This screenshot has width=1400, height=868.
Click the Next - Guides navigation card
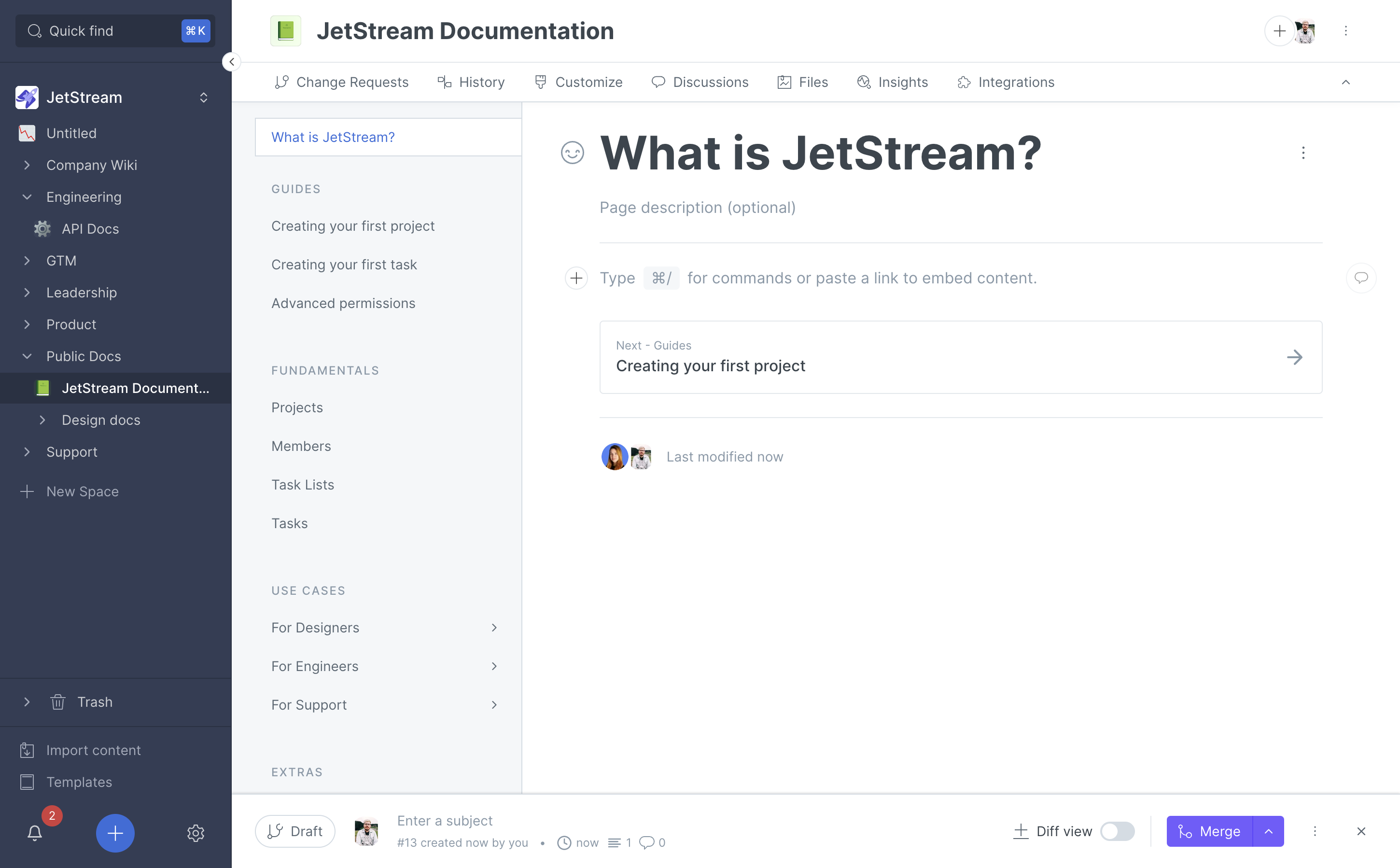(x=960, y=357)
